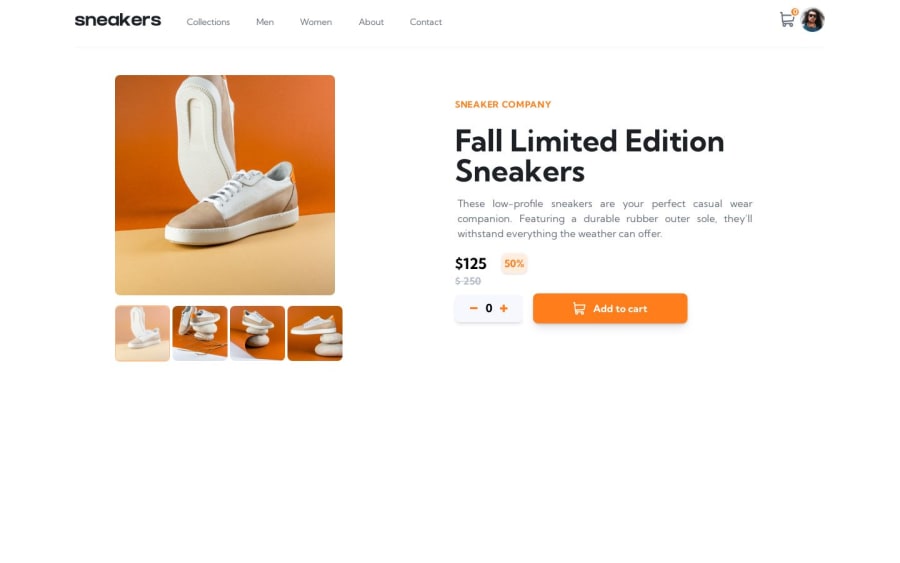This screenshot has height=563, width=900.
Task: Select the second sneaker thumbnail
Action: click(x=200, y=333)
